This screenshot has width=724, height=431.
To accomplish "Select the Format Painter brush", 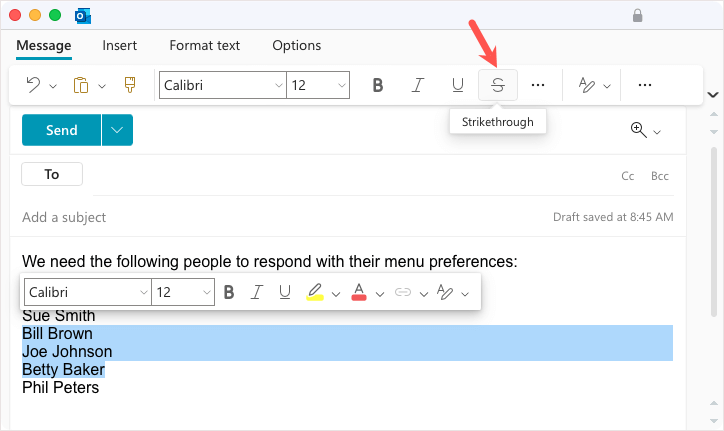I will (x=130, y=85).
